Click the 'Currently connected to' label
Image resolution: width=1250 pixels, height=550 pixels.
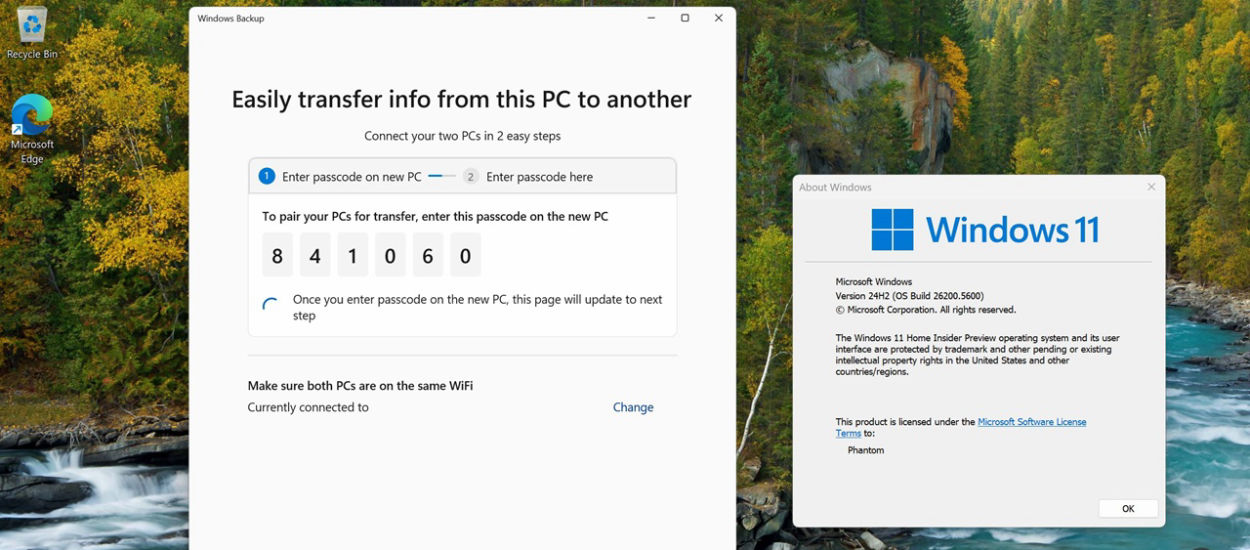coord(308,407)
